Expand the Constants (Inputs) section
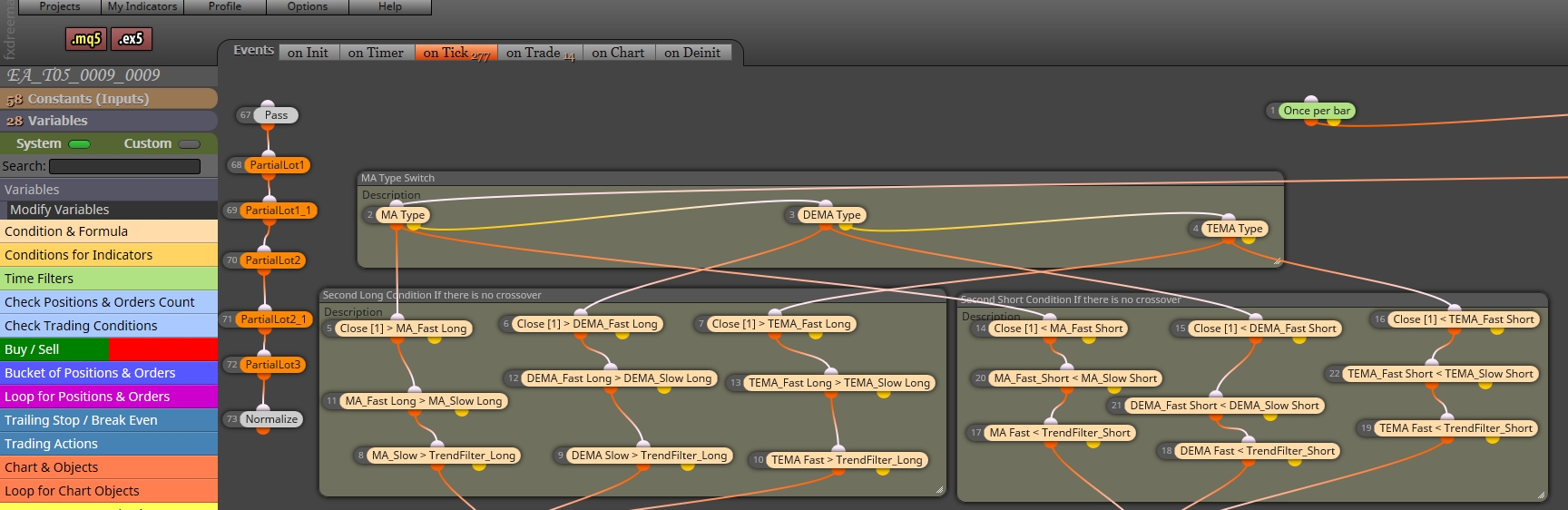Screen dimensions: 1568x510 pos(109,99)
